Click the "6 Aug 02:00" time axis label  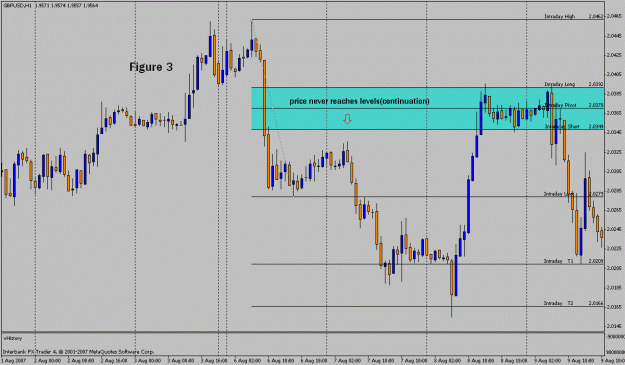(248, 361)
